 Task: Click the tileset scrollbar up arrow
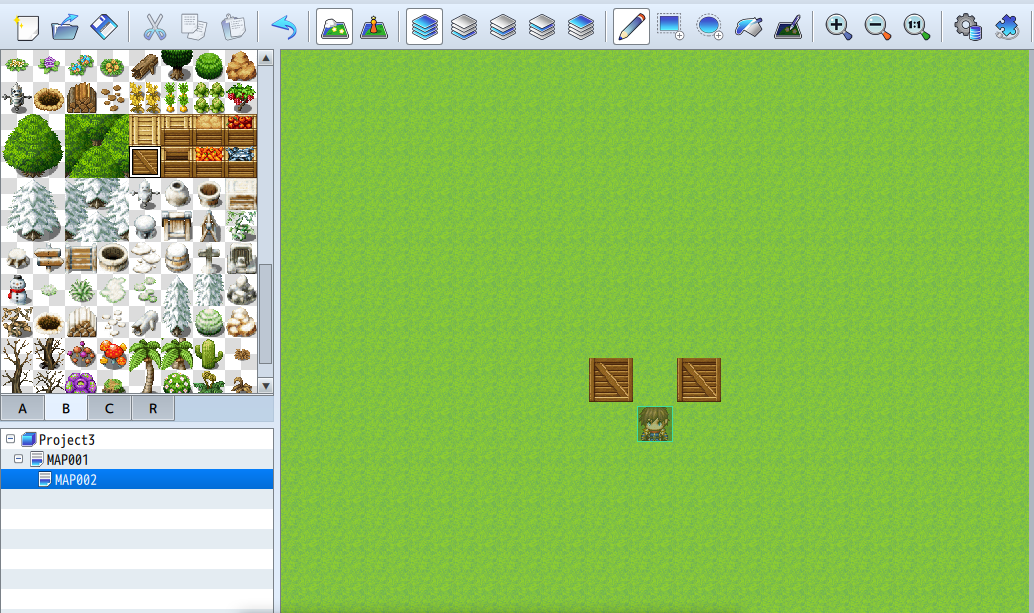point(266,58)
